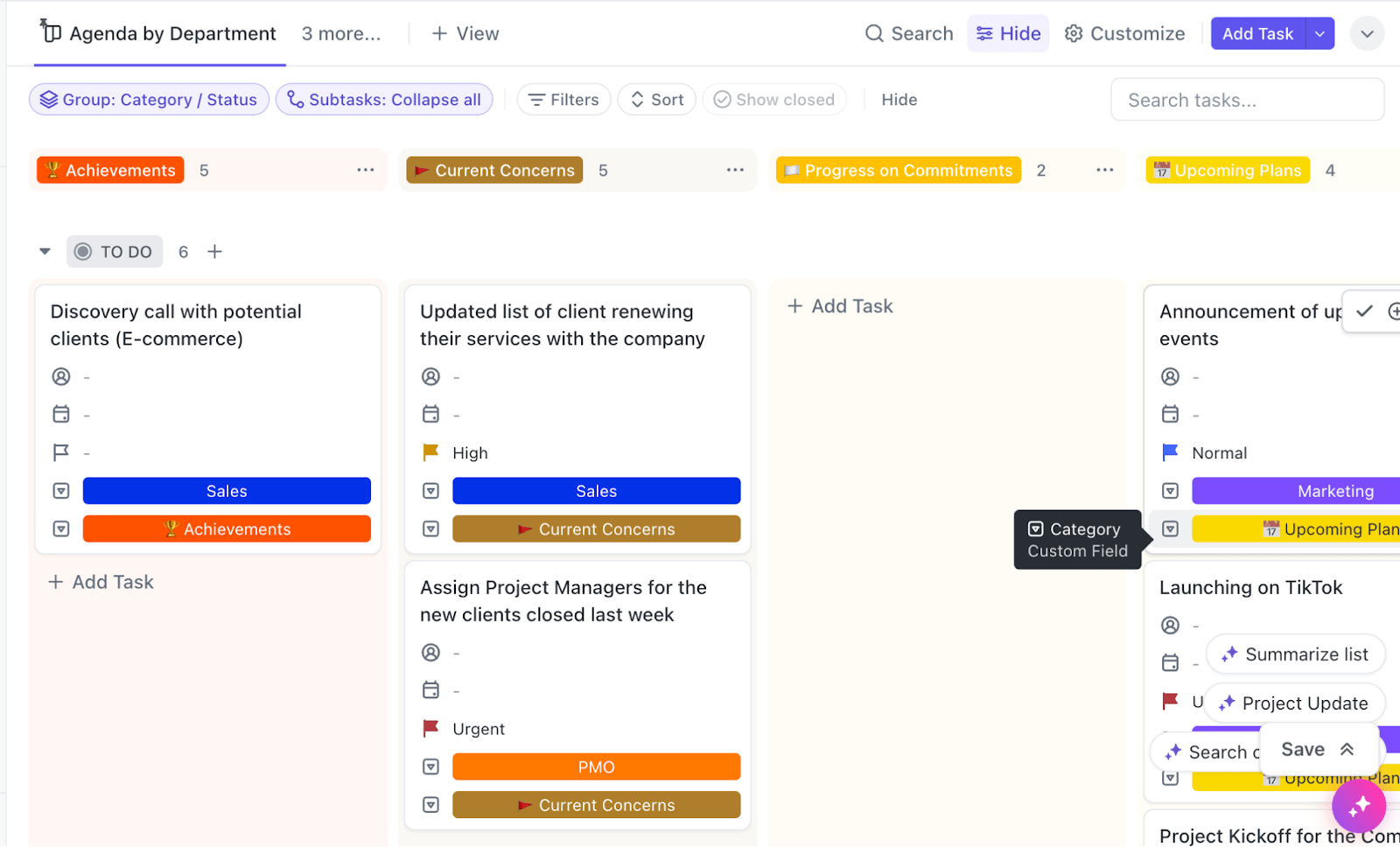This screenshot has height=847, width=1400.
Task: Change the Marketing department field
Action: click(x=1296, y=491)
